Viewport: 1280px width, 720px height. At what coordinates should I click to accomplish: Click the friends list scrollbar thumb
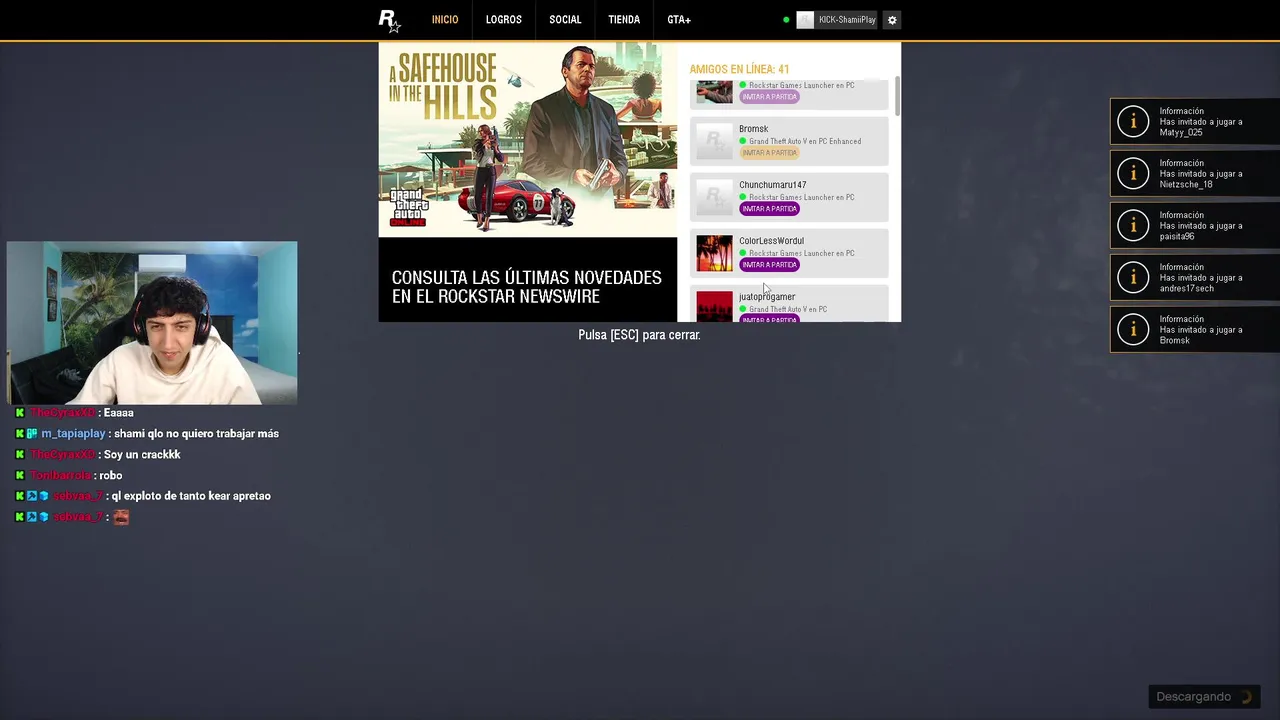(x=897, y=95)
